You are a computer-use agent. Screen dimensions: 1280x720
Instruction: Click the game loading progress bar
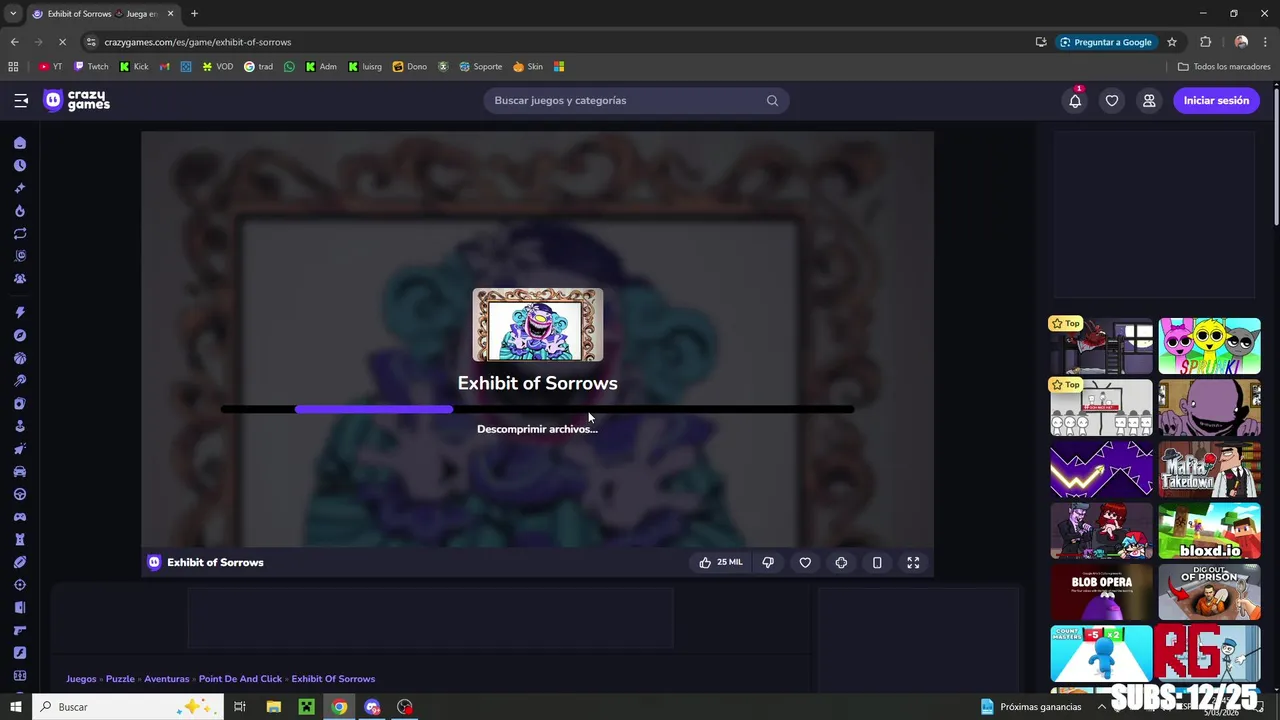tap(537, 409)
